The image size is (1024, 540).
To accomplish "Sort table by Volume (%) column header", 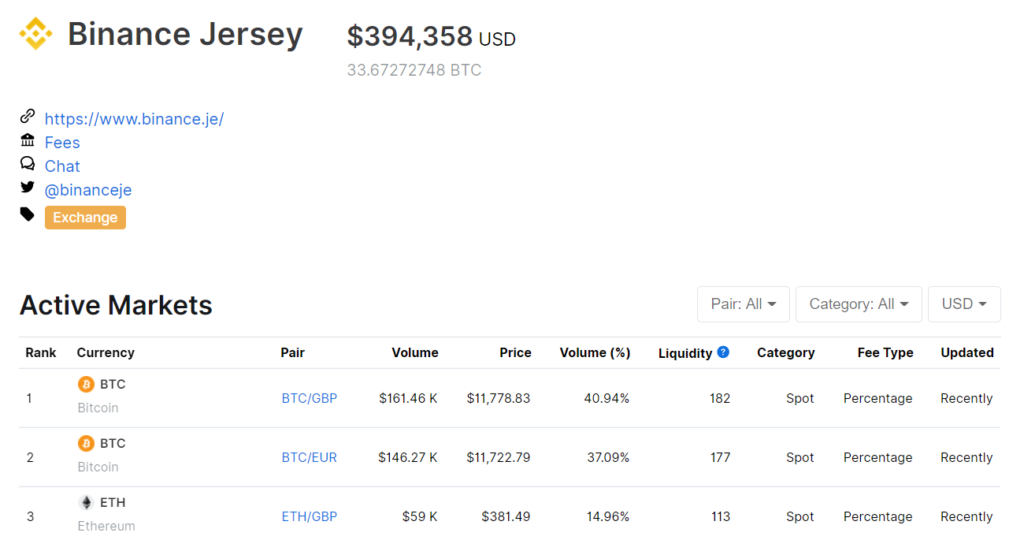I will (595, 353).
